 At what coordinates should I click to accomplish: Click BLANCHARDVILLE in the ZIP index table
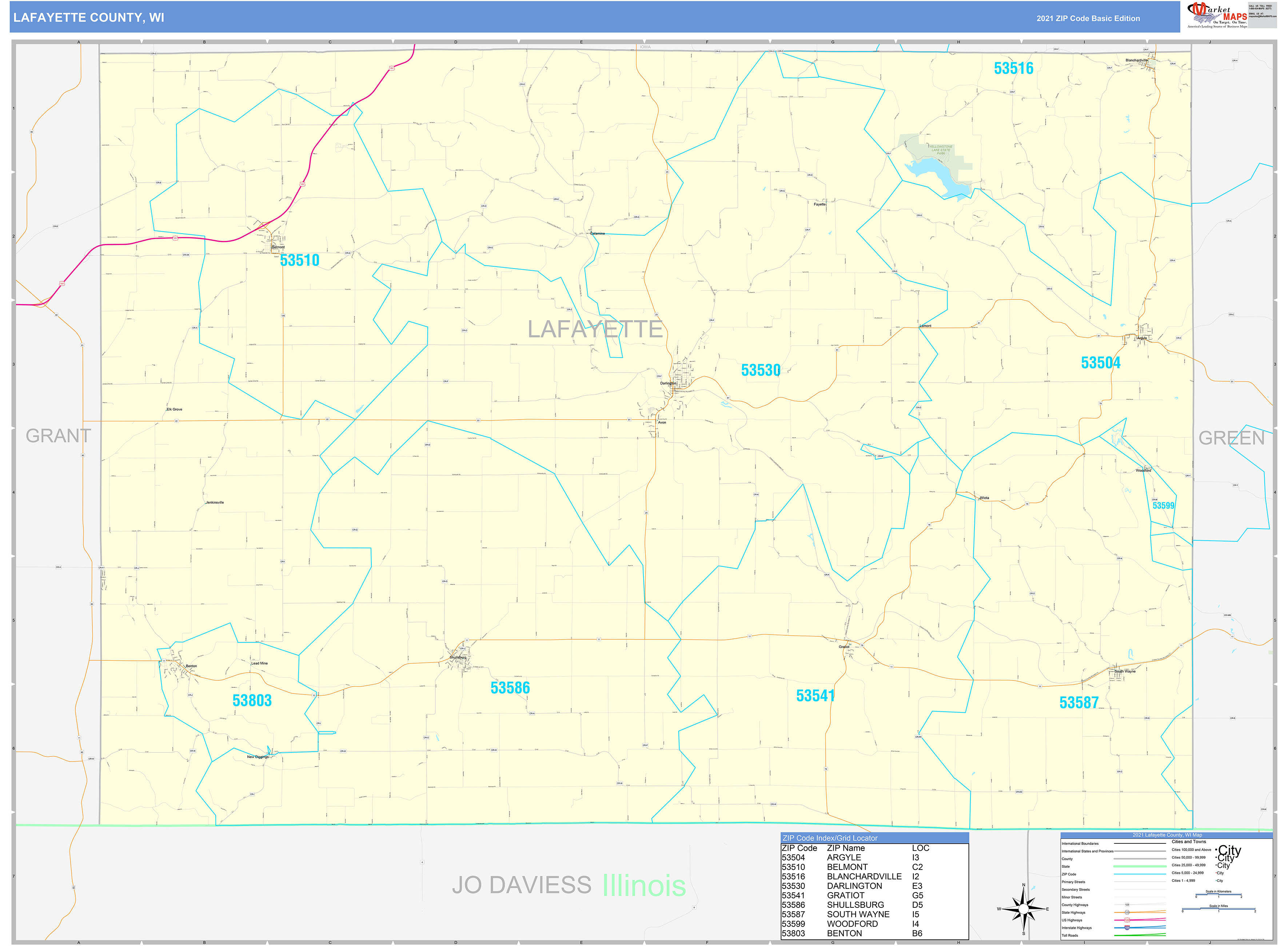(x=864, y=877)
